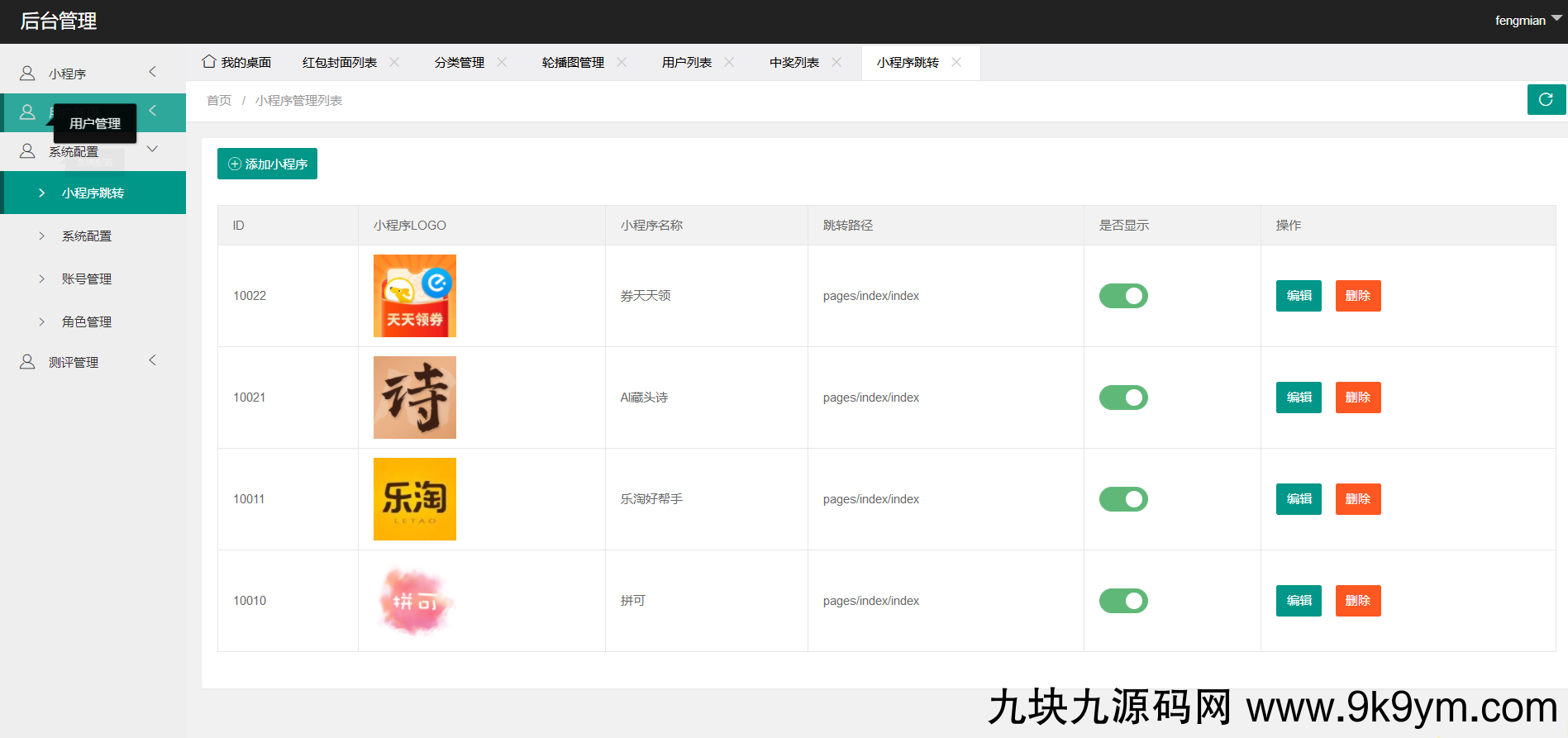
Task: Click the 添加小程序 button
Action: coord(267,164)
